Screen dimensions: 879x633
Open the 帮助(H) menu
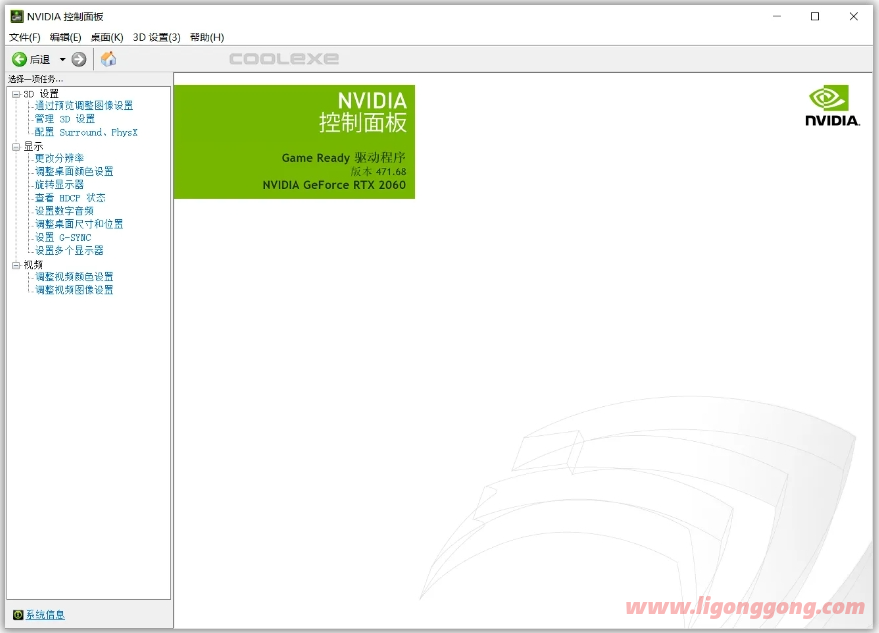coord(207,38)
